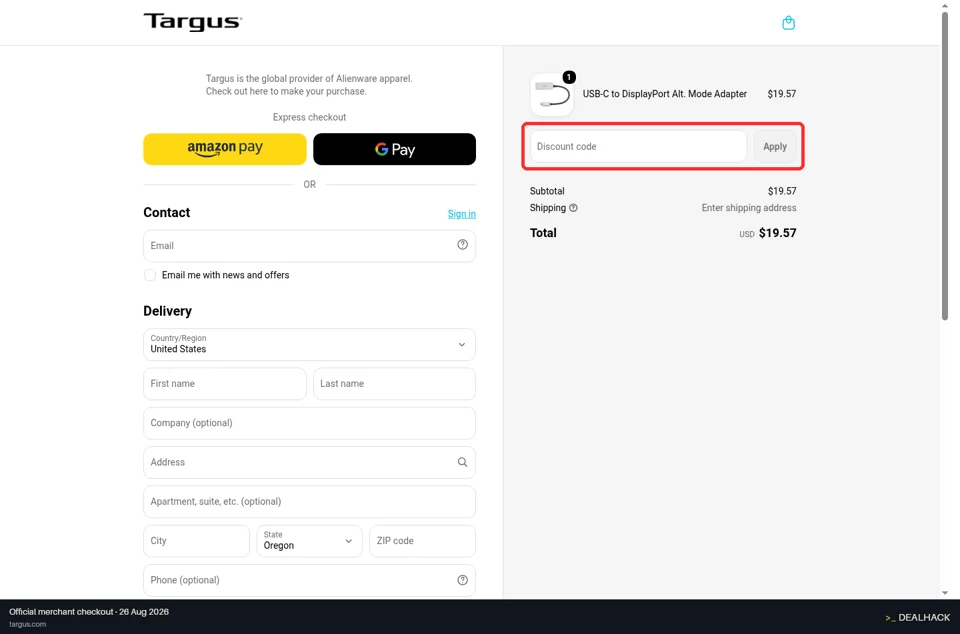Click the USB-C to DisplayPort Alt. Mode Adapter text
The width and height of the screenshot is (960, 634).
coord(665,94)
